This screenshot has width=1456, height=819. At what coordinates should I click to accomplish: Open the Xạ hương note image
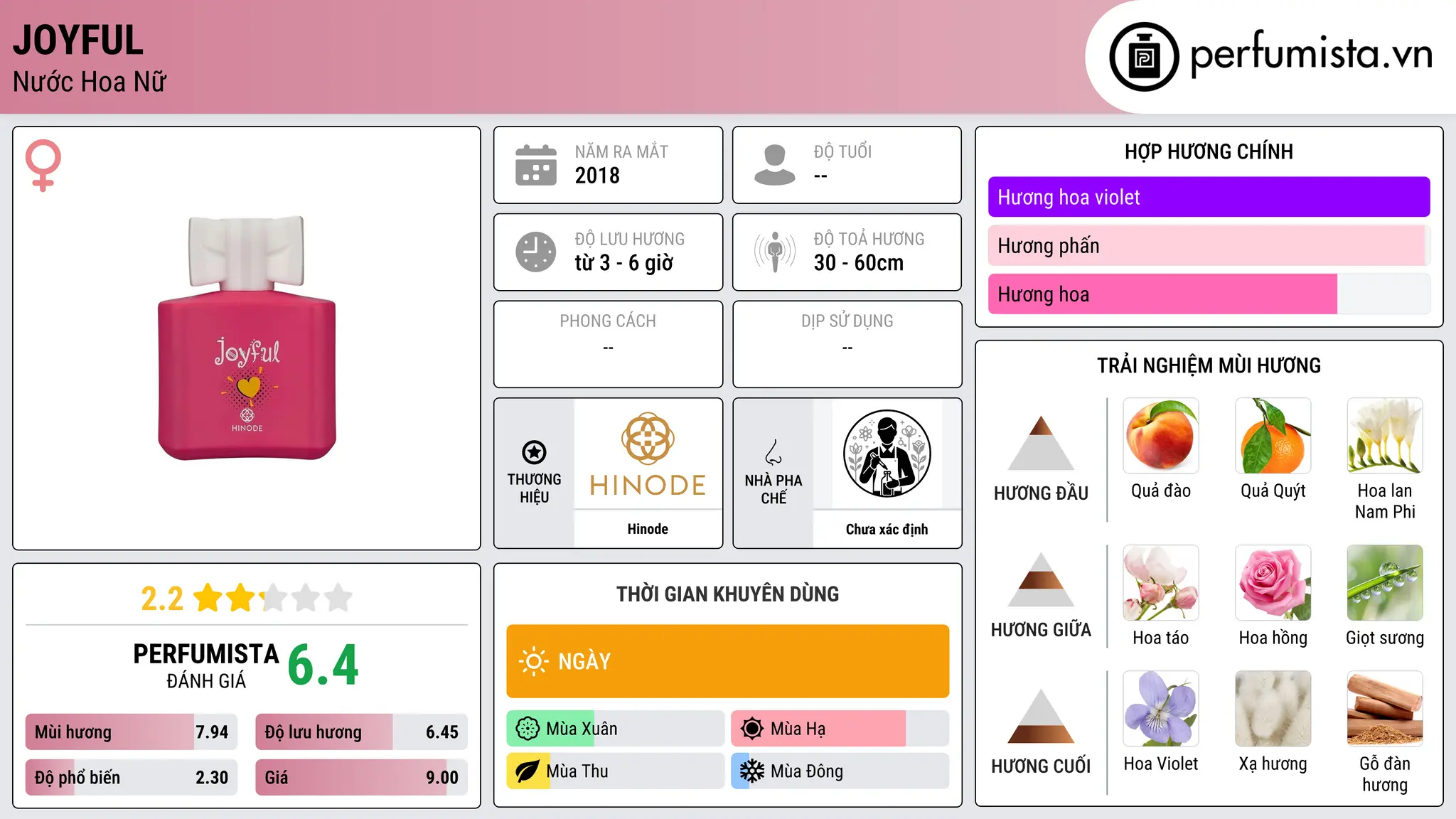[1273, 709]
